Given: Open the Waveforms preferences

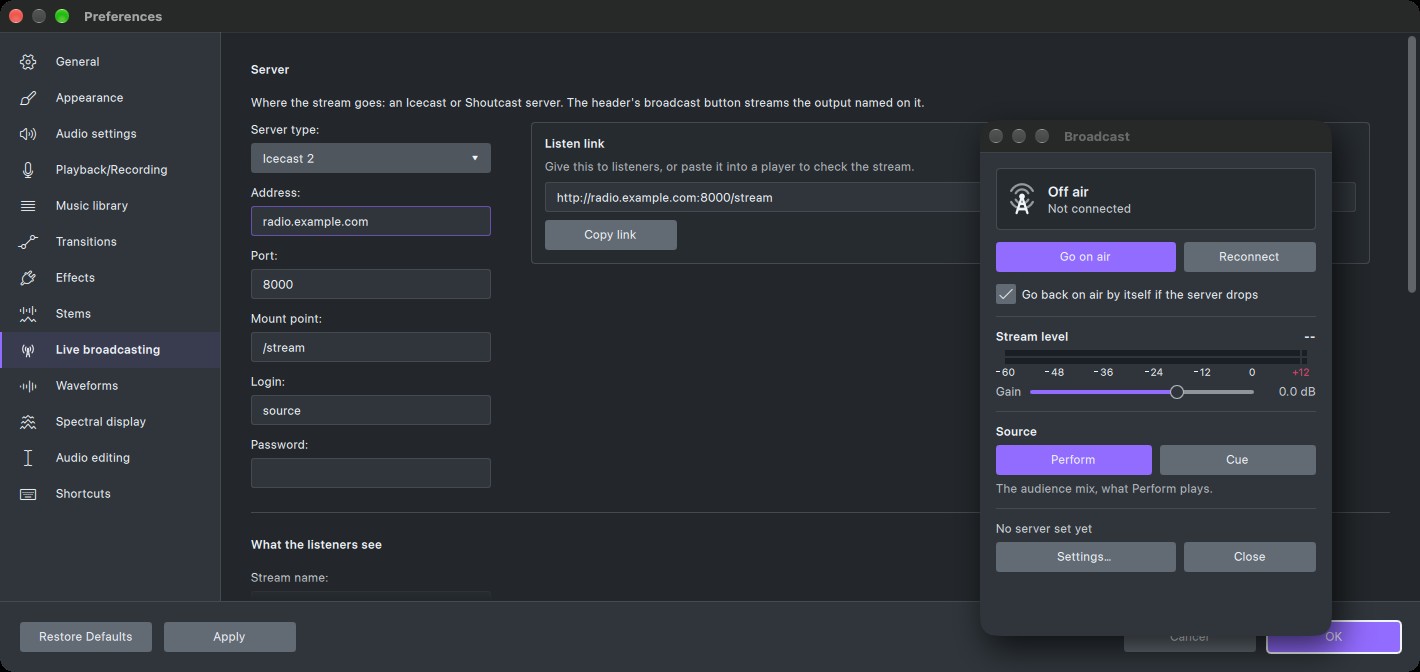Looking at the screenshot, I should 110,386.
